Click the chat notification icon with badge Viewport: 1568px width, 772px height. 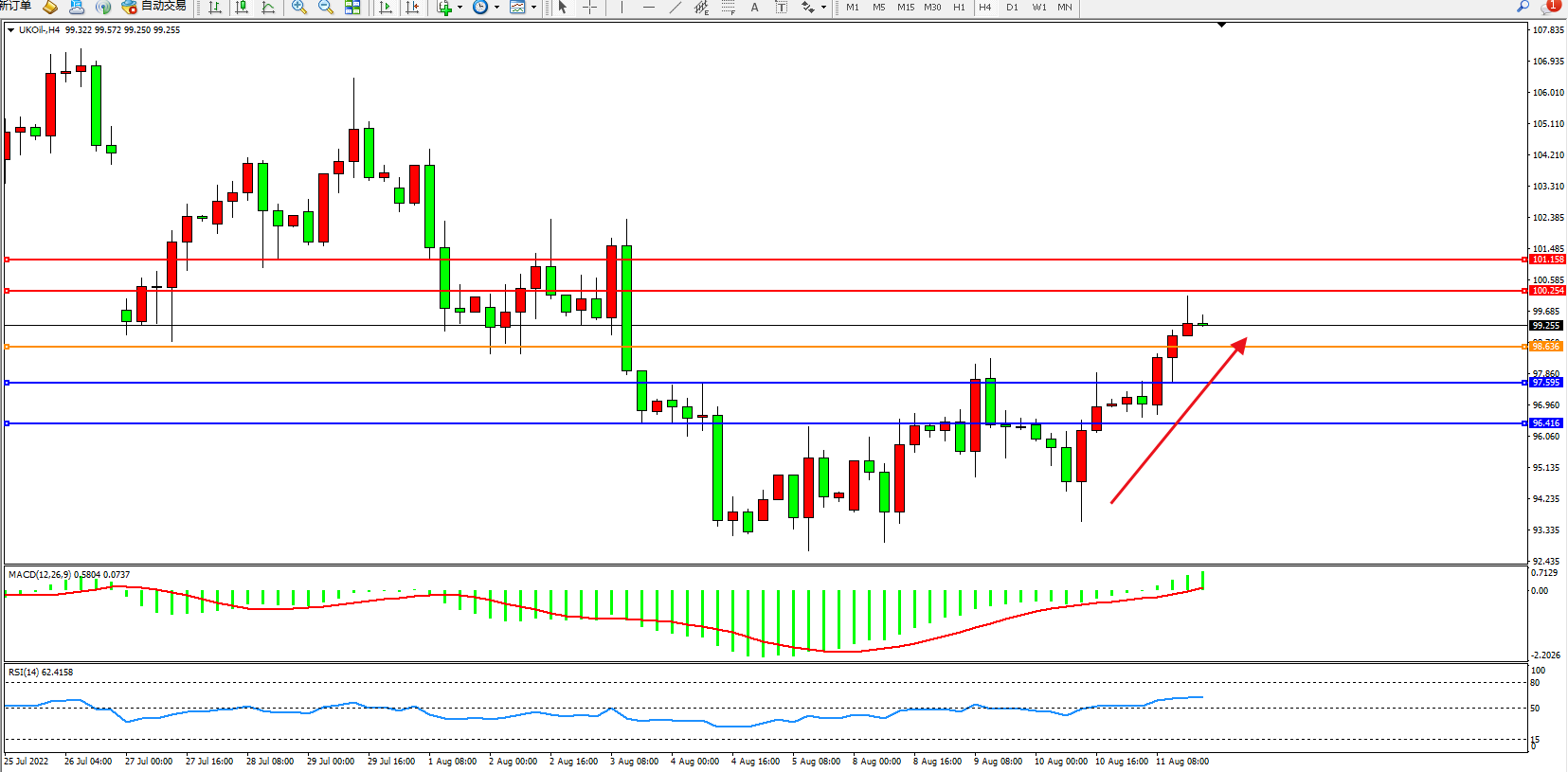point(1550,7)
